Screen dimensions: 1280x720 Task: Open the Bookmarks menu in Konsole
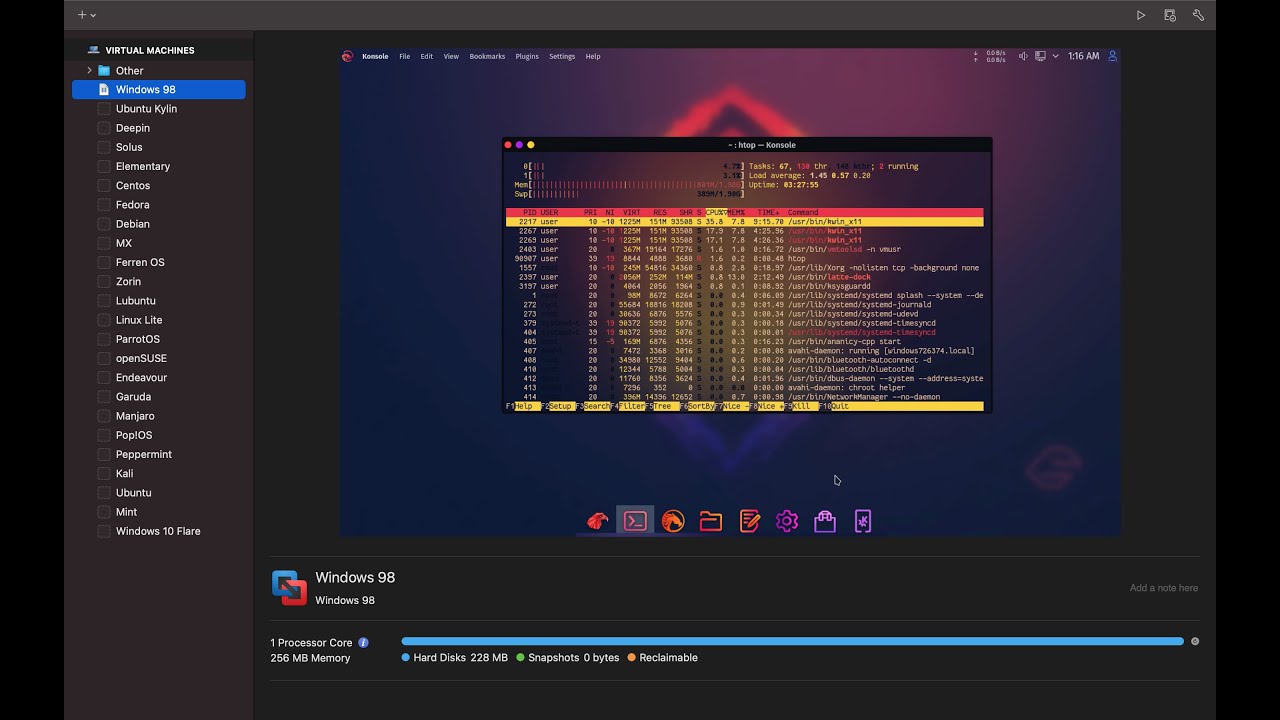487,57
